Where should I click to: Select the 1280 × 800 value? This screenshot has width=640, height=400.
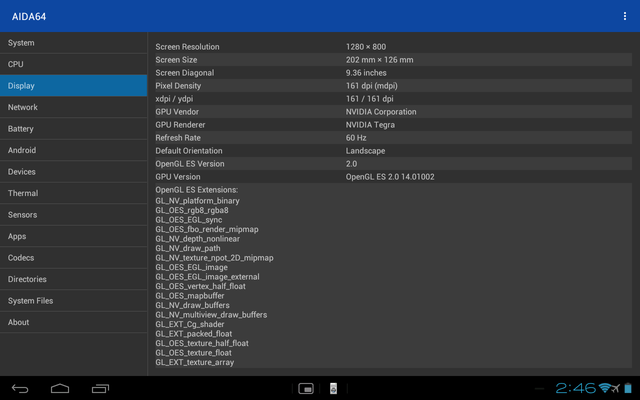click(x=366, y=47)
